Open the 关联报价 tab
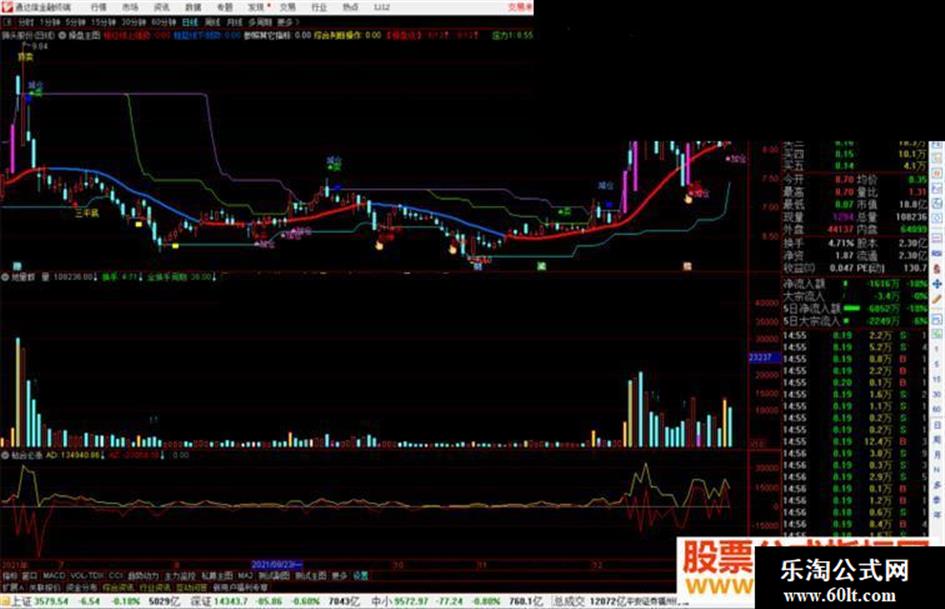The width and height of the screenshot is (945, 609). [x=45, y=587]
